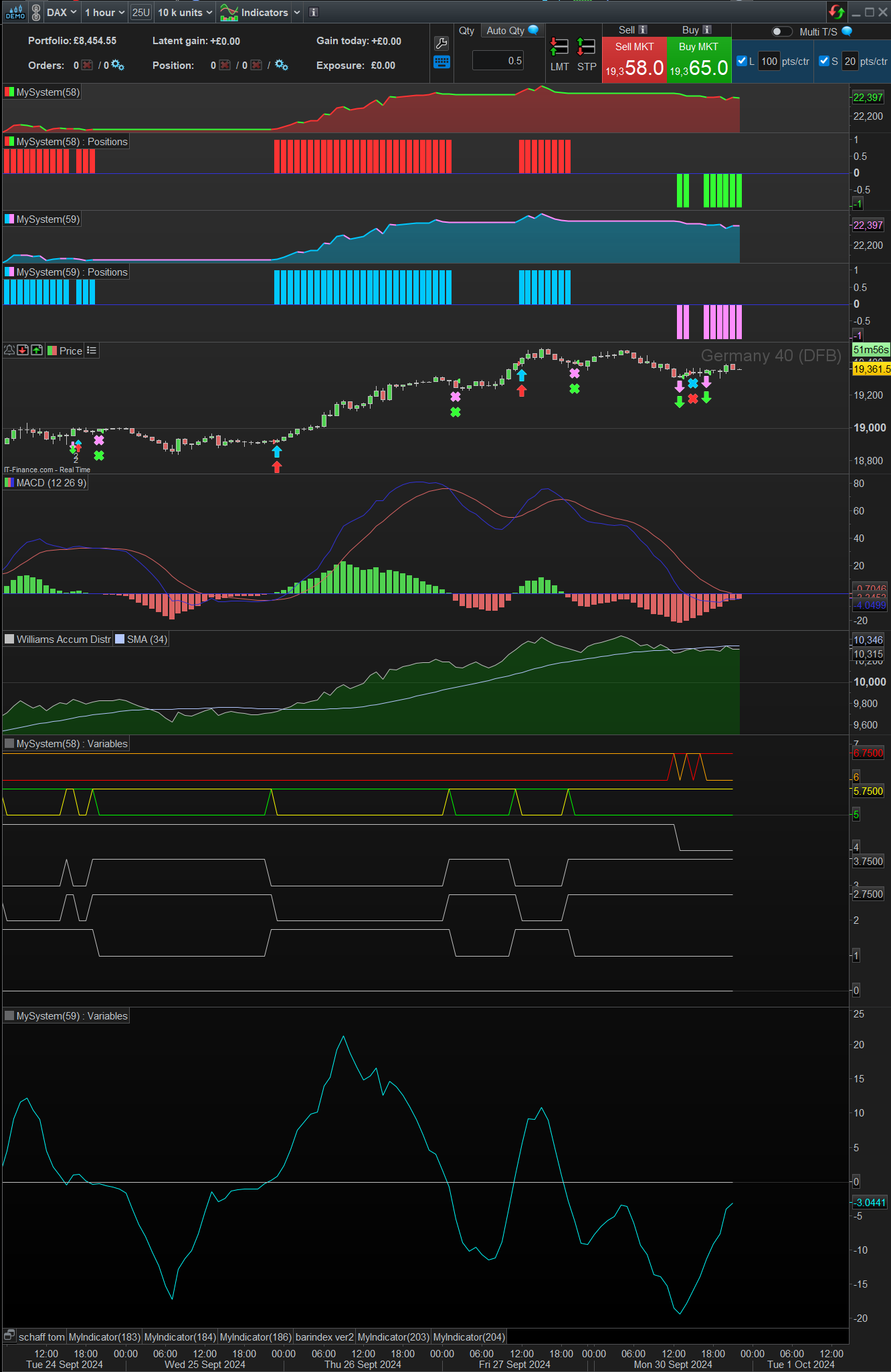Click the Price panel label
This screenshot has height=1372, width=891.
[70, 351]
